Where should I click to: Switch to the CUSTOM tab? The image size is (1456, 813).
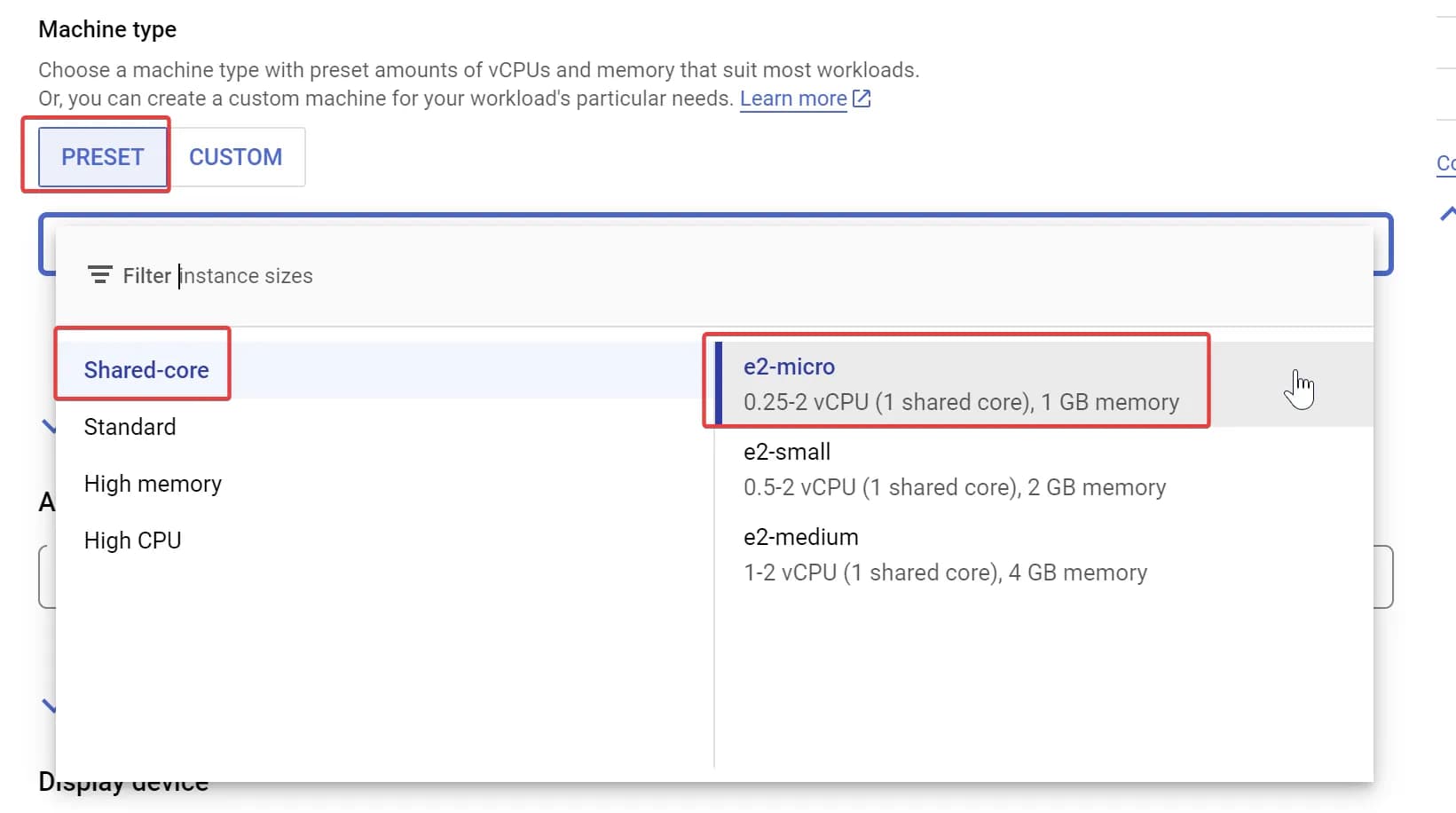[236, 157]
